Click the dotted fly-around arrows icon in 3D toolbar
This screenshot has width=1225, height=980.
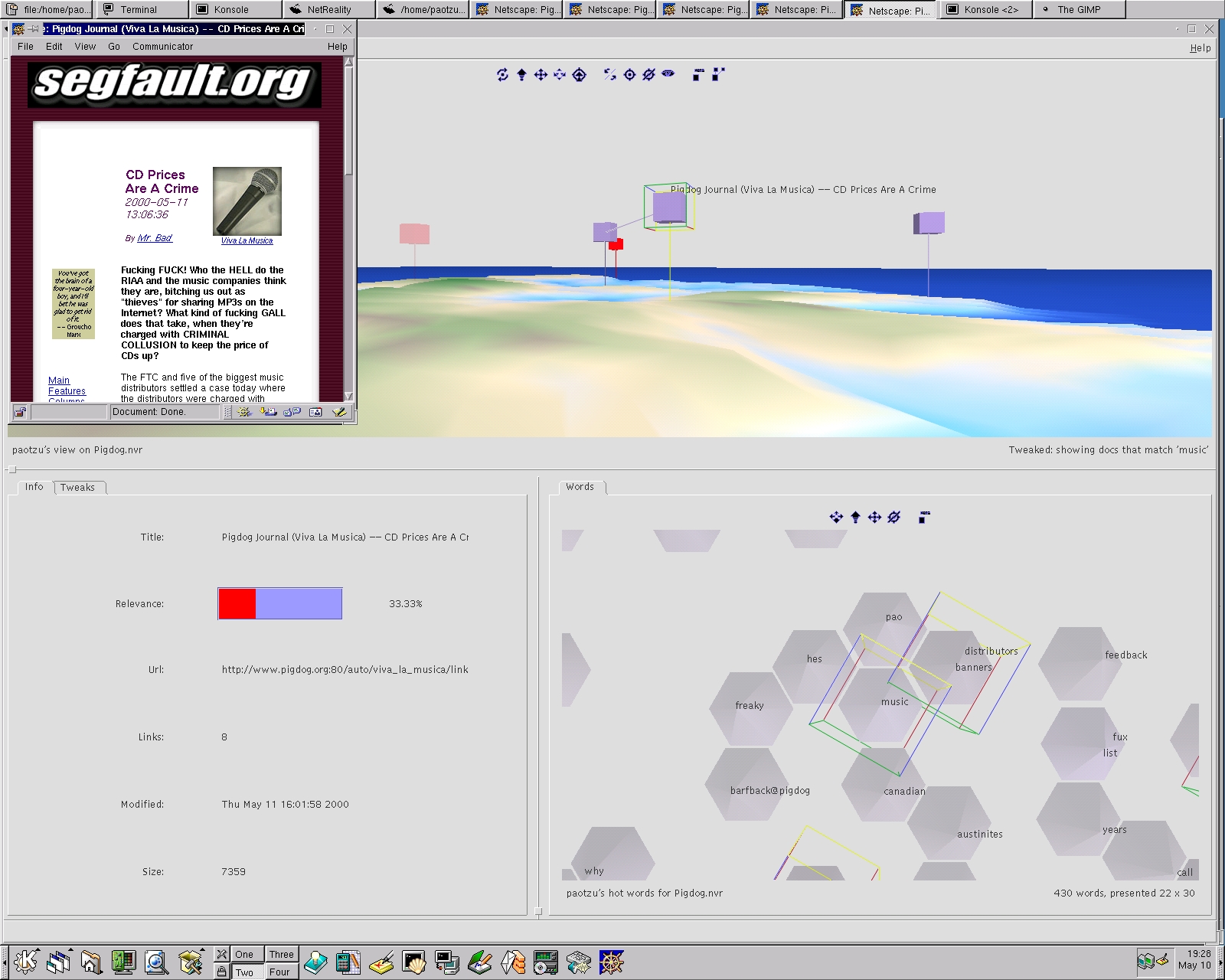tap(560, 74)
